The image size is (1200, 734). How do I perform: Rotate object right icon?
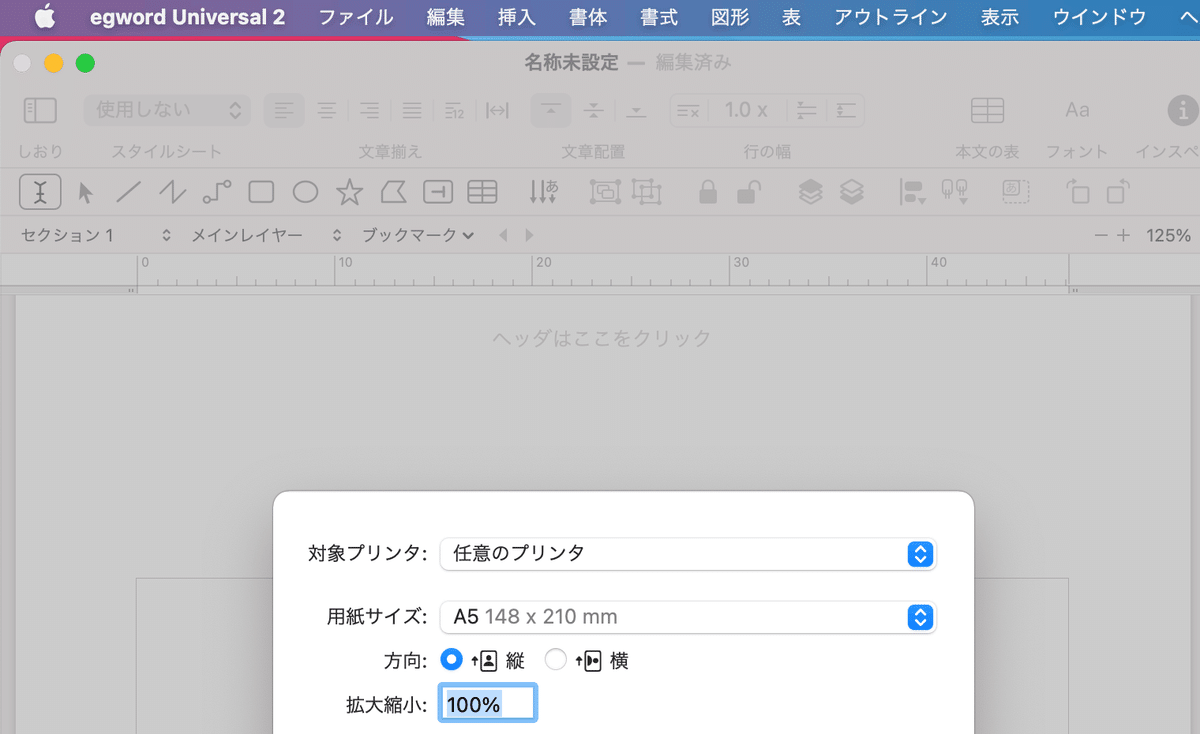[1119, 191]
